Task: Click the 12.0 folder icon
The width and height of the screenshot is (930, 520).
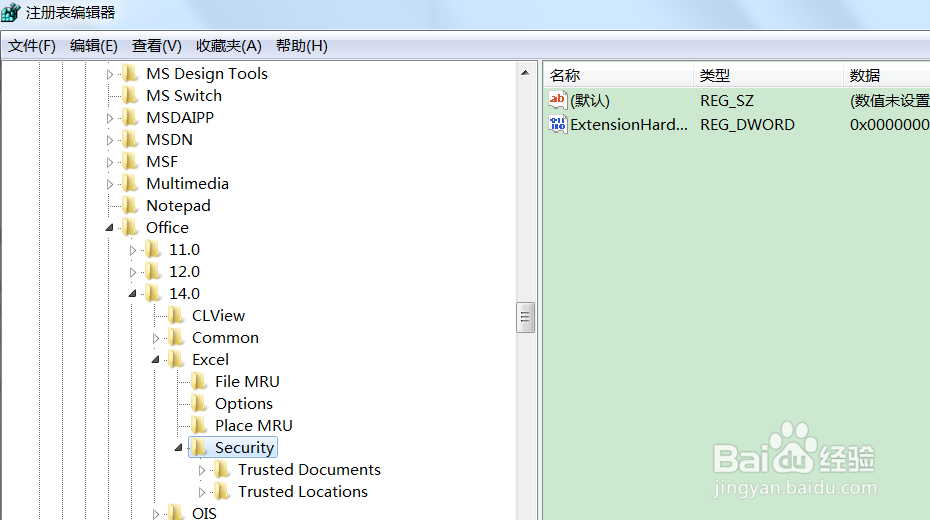Action: coord(153,272)
